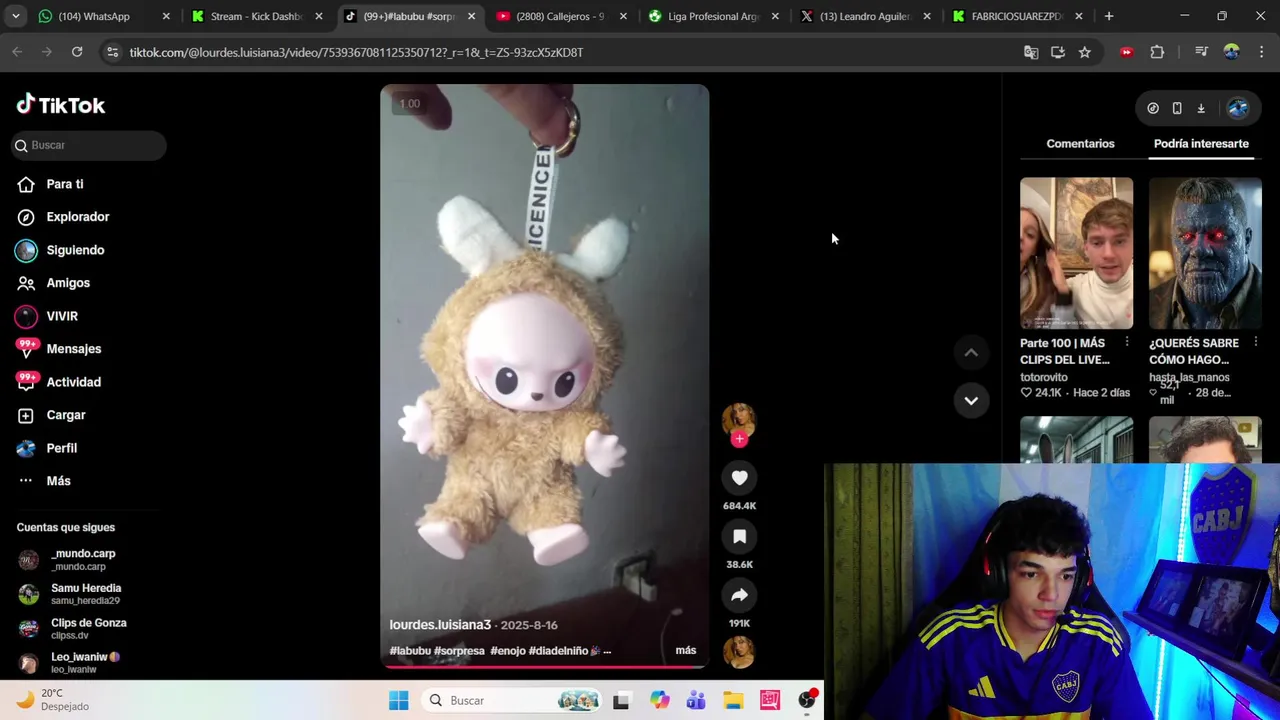Open options for Parte 100 video
Screen dimensions: 1280x720
(1126, 343)
